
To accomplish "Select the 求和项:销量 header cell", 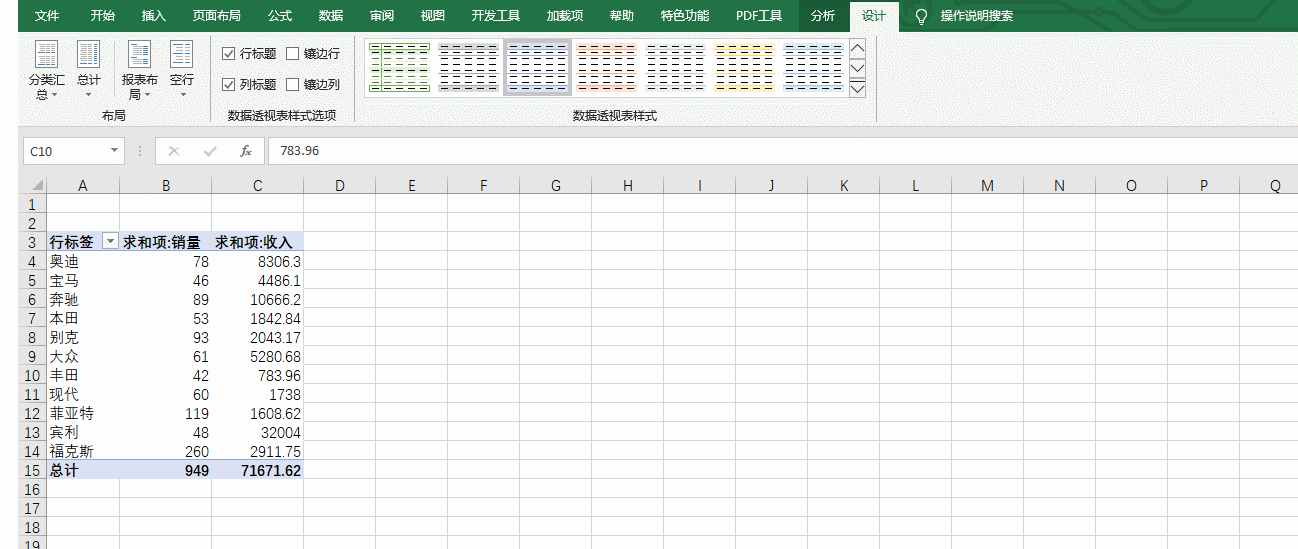I will point(165,242).
